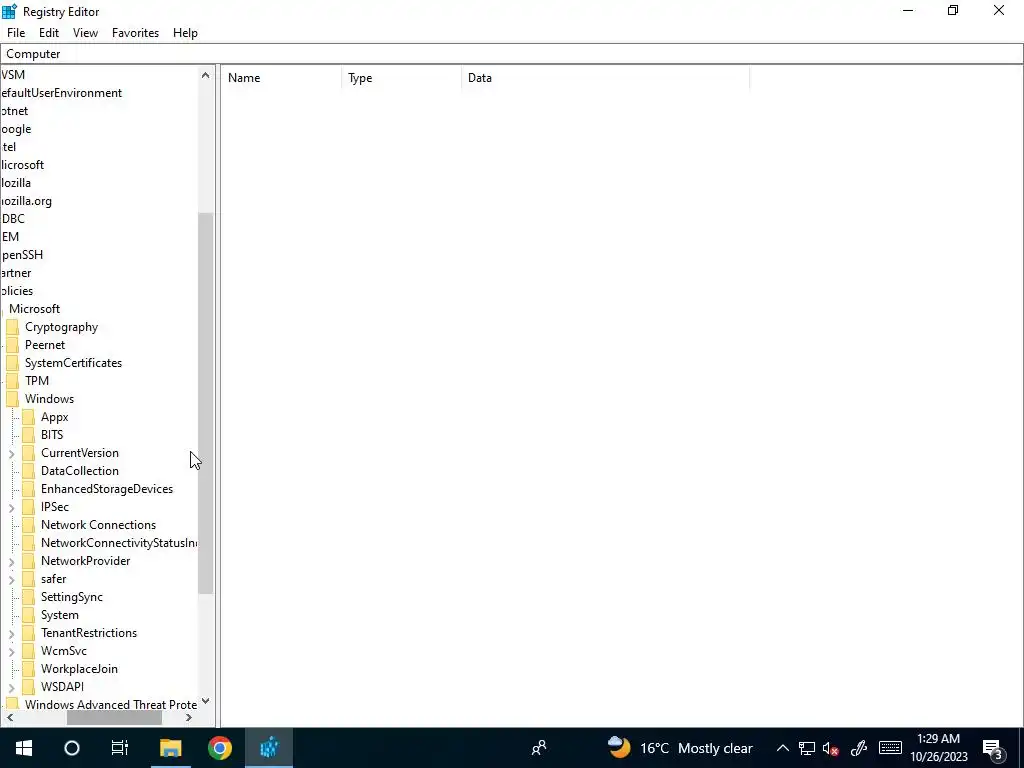The image size is (1024, 768).
Task: Click the tree scroll up arrow
Action: point(206,75)
